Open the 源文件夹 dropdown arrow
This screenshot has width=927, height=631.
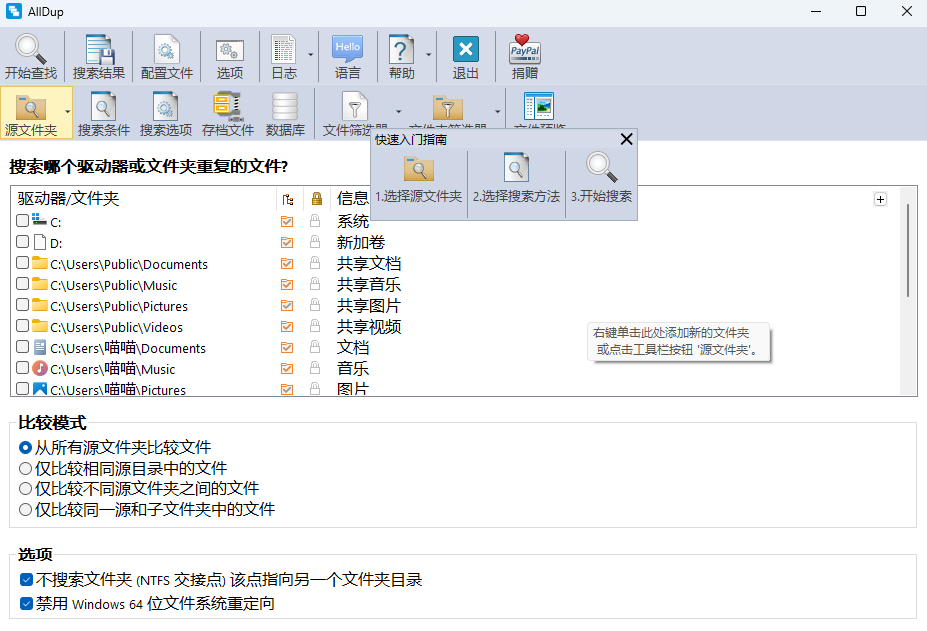pos(67,112)
